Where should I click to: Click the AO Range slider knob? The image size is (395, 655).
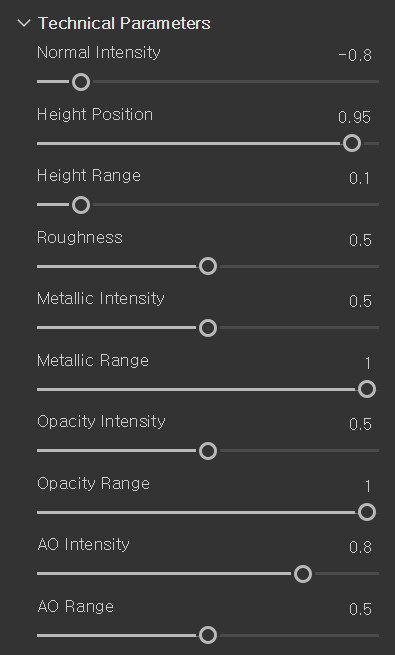coord(208,635)
